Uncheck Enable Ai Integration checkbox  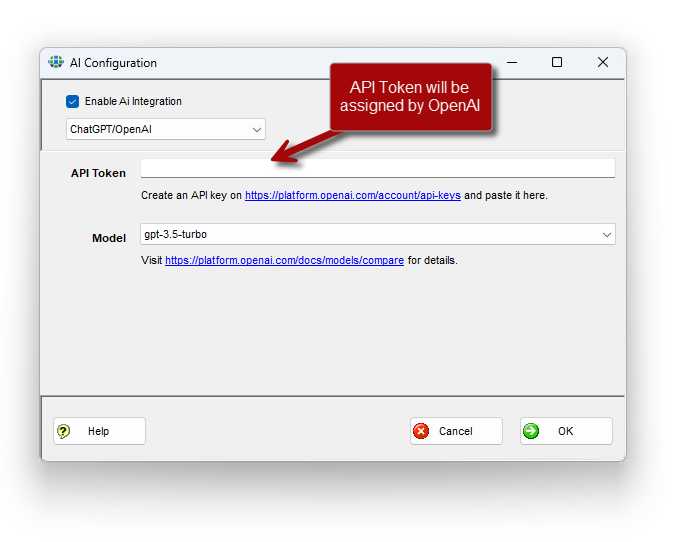72,101
